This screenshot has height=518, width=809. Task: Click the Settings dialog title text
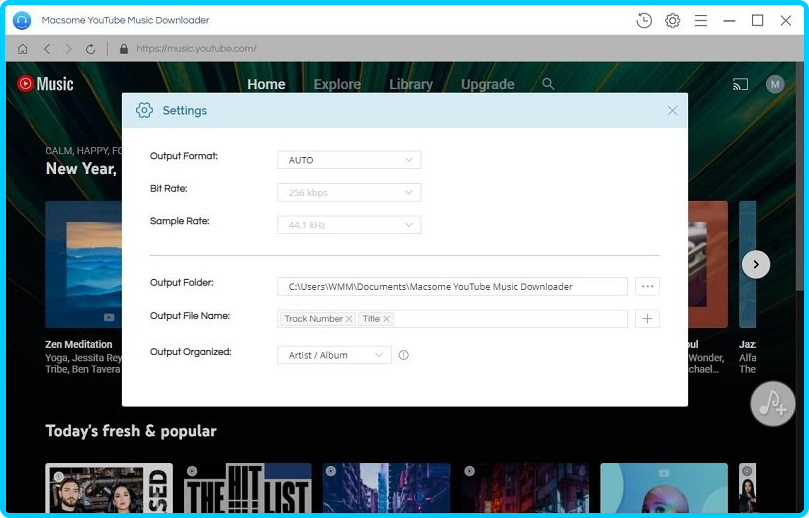(x=185, y=110)
